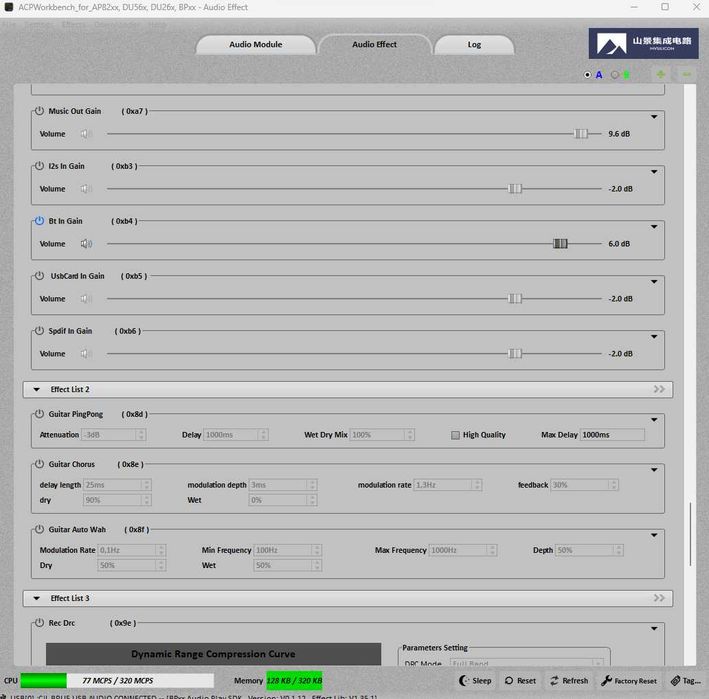Open dropdown arrow of Guitar PingPong
Image resolution: width=709 pixels, height=699 pixels.
tap(654, 420)
